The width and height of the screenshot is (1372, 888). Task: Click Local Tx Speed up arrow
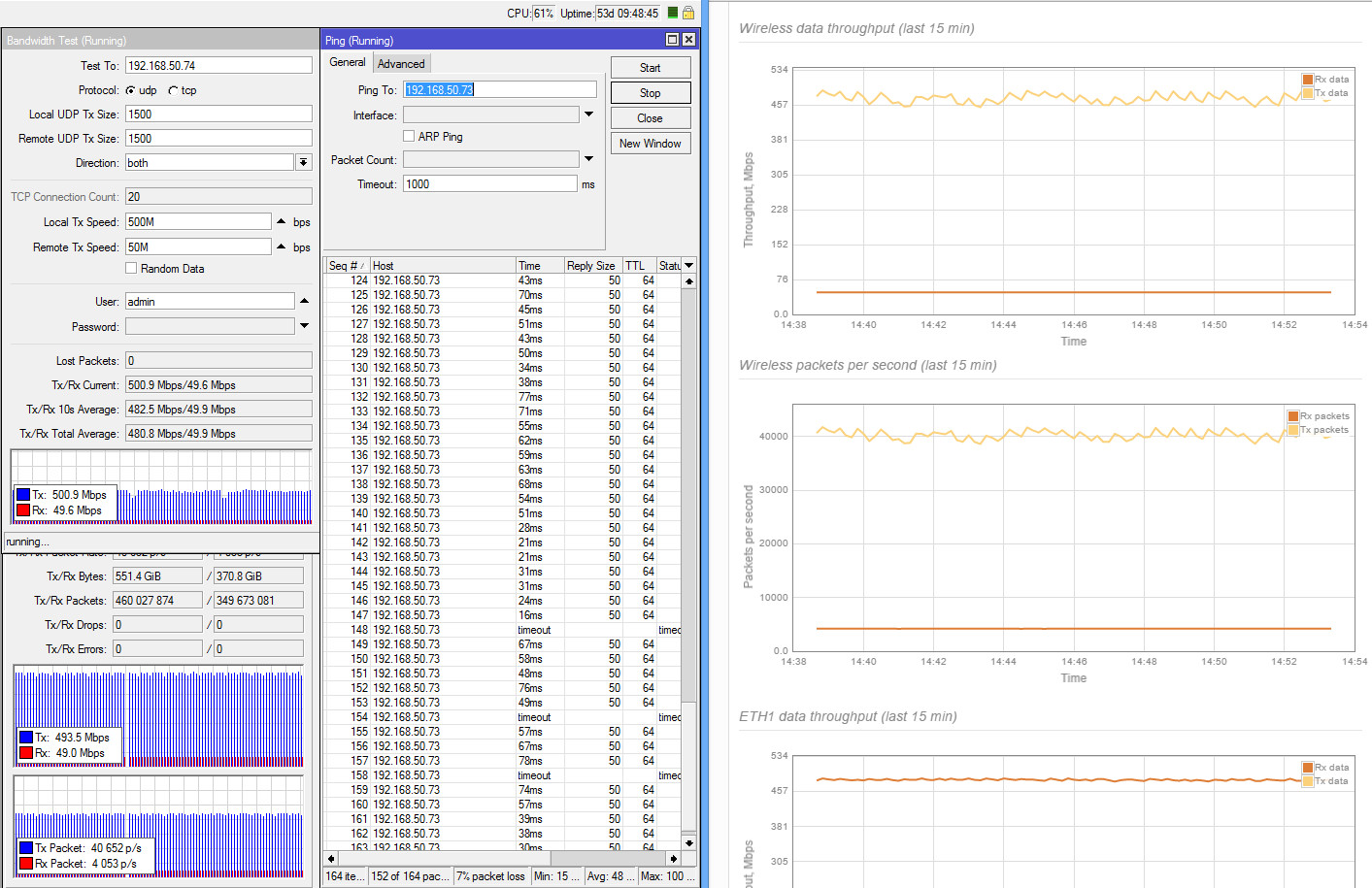(282, 222)
